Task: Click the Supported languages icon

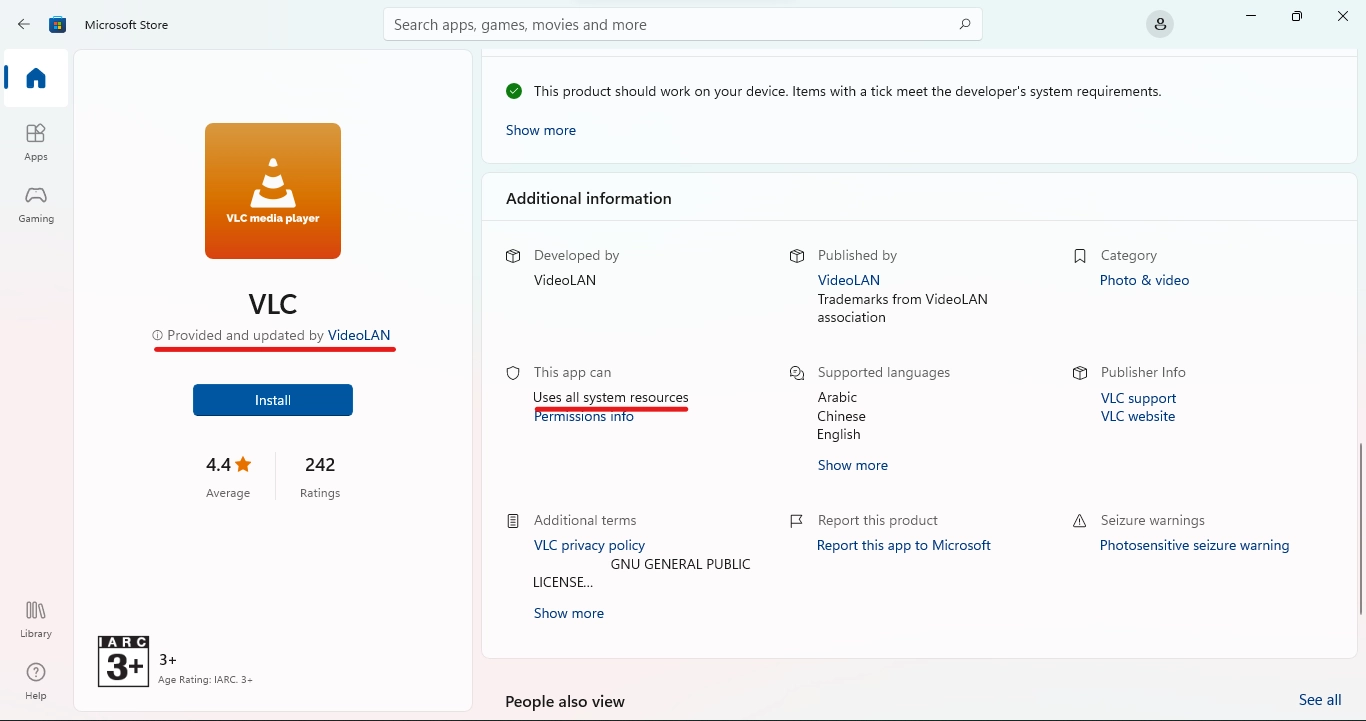Action: click(797, 373)
